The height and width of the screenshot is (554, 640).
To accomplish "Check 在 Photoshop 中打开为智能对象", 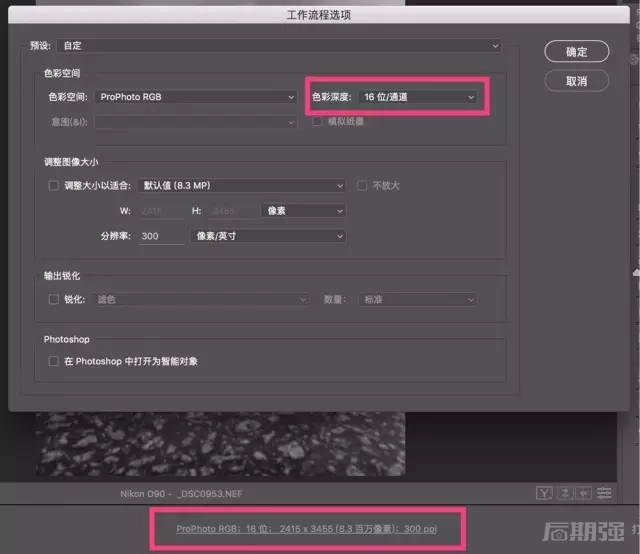I will point(53,361).
